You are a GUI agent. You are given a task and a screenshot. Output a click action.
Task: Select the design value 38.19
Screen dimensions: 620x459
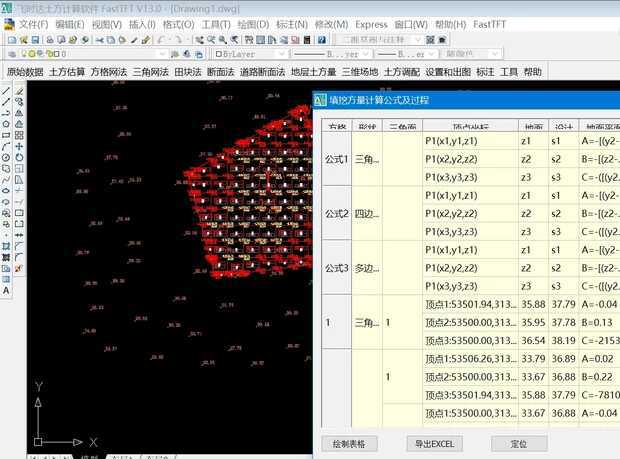point(564,341)
